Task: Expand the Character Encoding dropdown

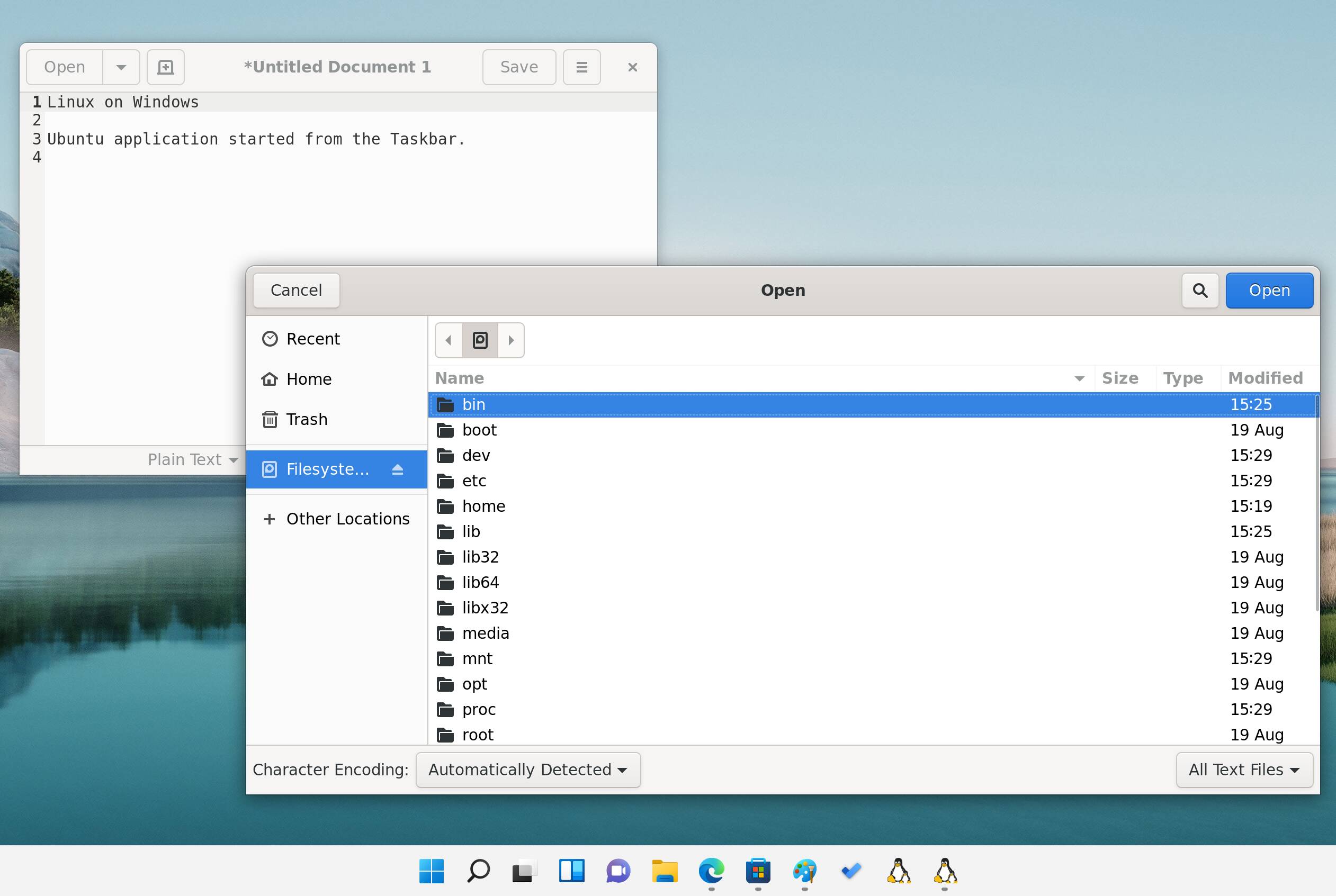Action: pos(527,769)
